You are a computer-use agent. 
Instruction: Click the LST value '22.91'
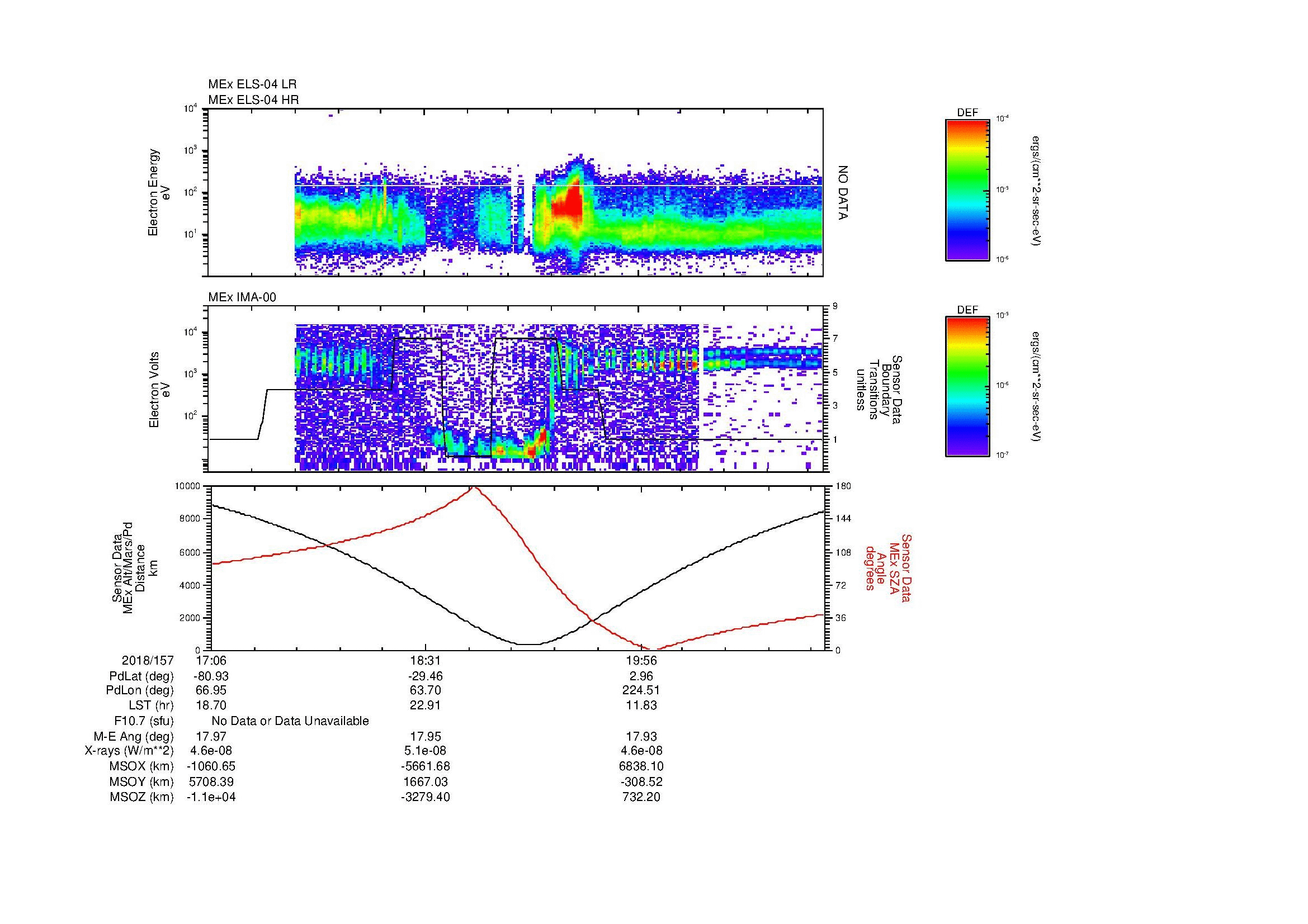[x=425, y=705]
